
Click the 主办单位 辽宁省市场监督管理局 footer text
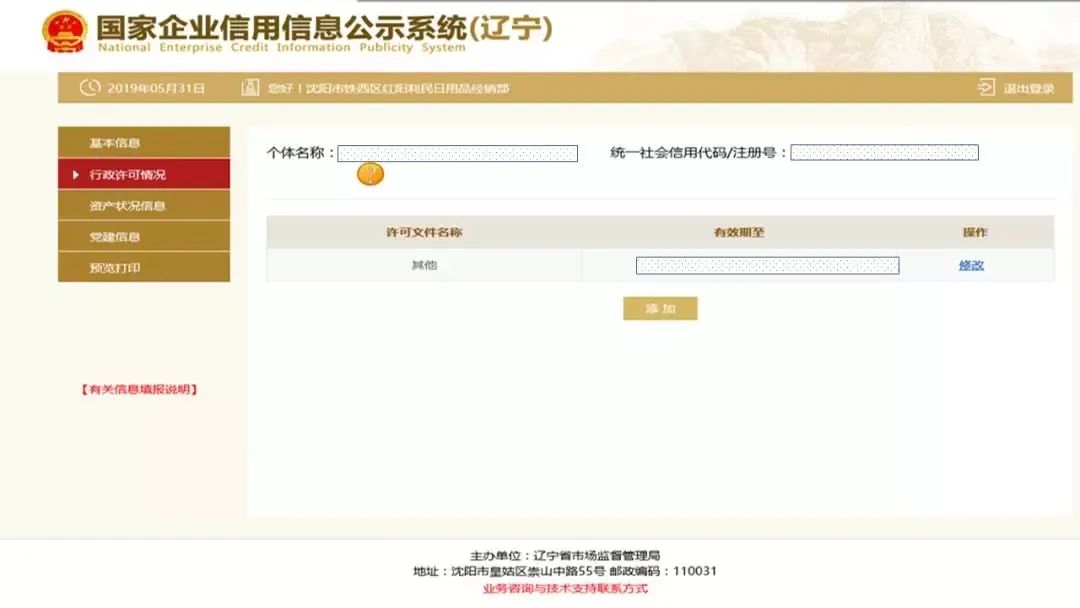click(565, 555)
